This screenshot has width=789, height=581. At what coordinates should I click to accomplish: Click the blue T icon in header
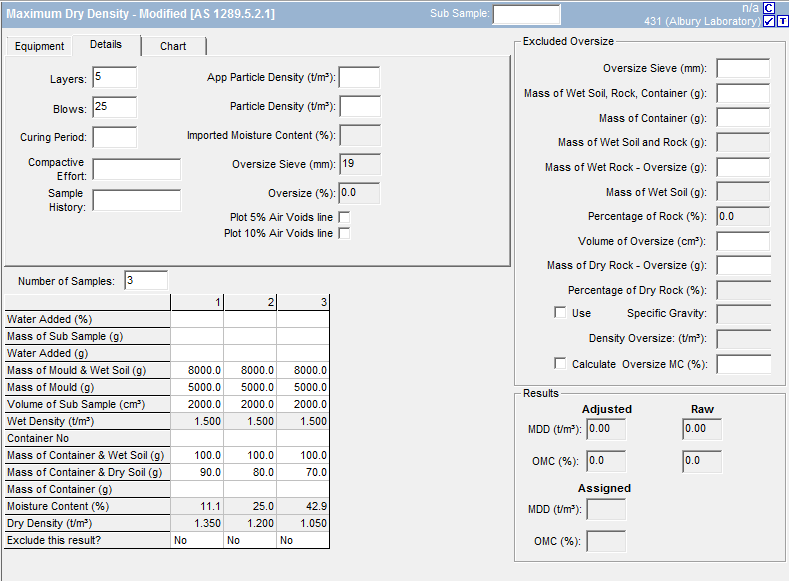(x=782, y=22)
